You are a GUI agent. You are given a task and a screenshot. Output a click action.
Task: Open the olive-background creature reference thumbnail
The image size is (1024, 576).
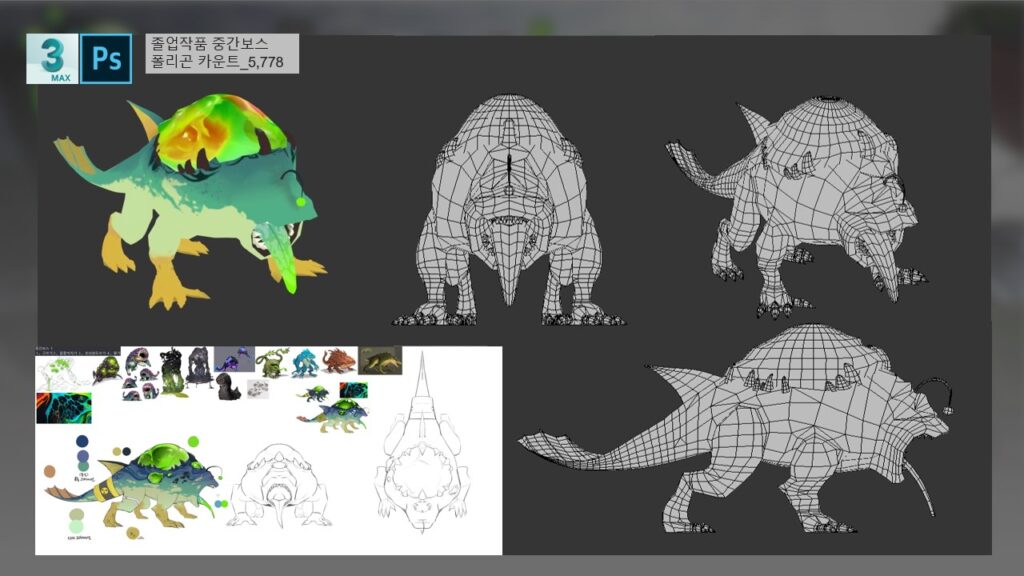tap(380, 360)
